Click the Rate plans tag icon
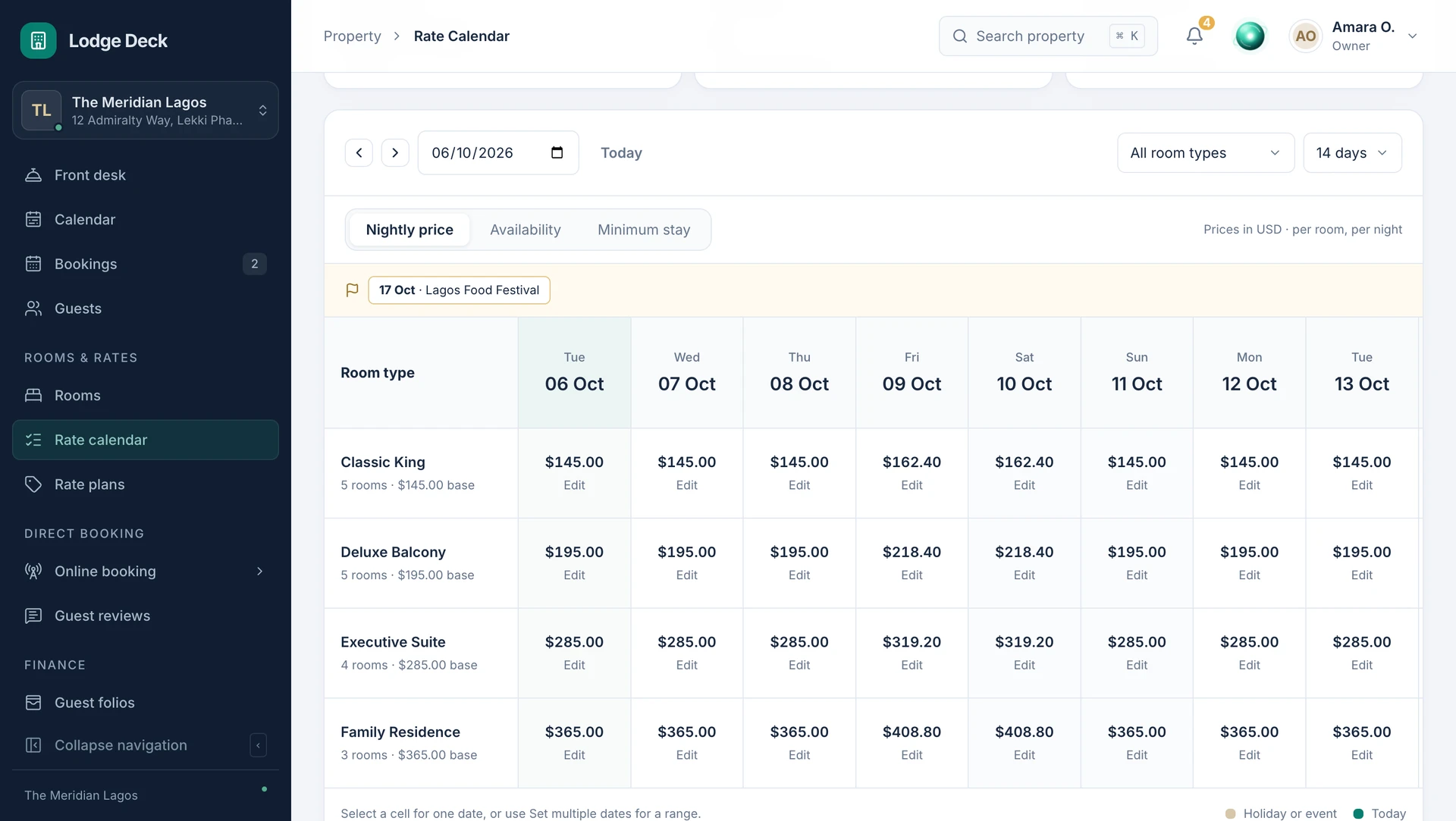The height and width of the screenshot is (821, 1456). [33, 484]
